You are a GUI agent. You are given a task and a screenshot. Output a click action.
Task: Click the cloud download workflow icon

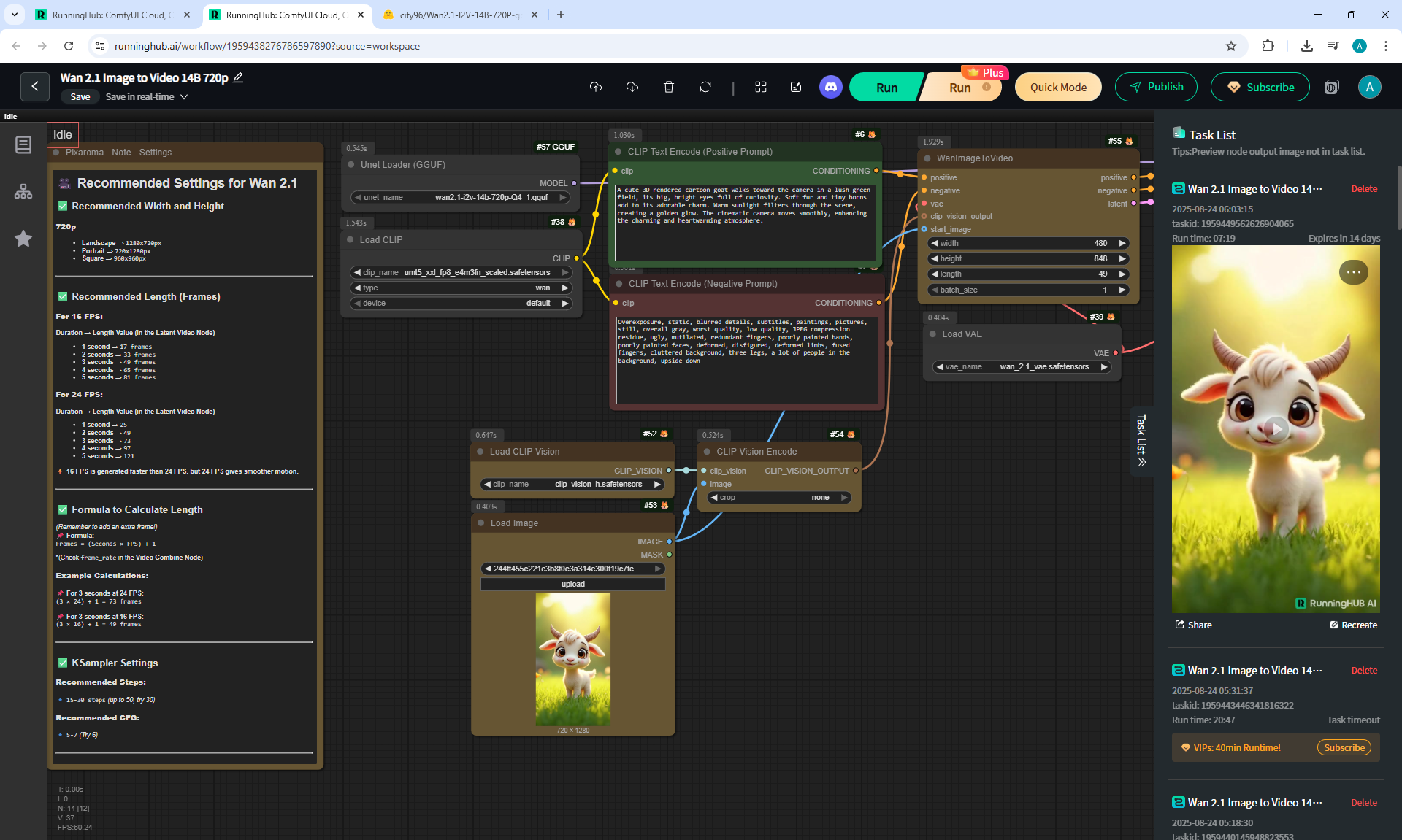(x=632, y=87)
